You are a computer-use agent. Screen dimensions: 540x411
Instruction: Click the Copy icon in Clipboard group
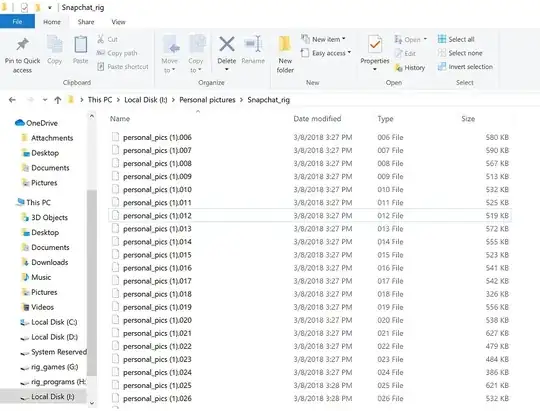pos(54,45)
